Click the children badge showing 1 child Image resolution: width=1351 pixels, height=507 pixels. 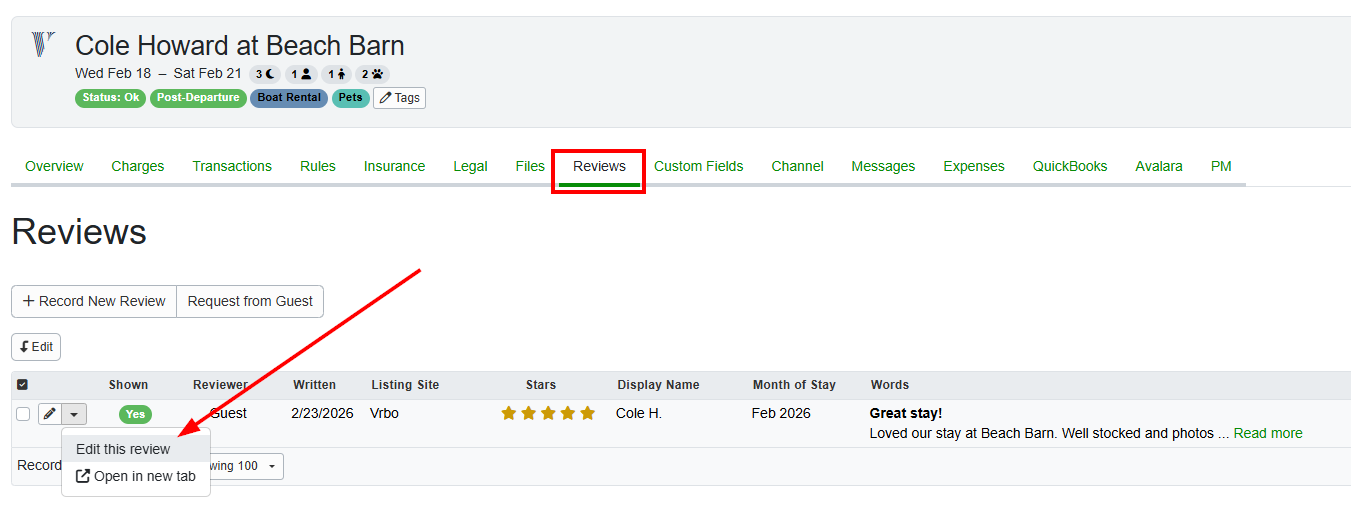click(336, 73)
